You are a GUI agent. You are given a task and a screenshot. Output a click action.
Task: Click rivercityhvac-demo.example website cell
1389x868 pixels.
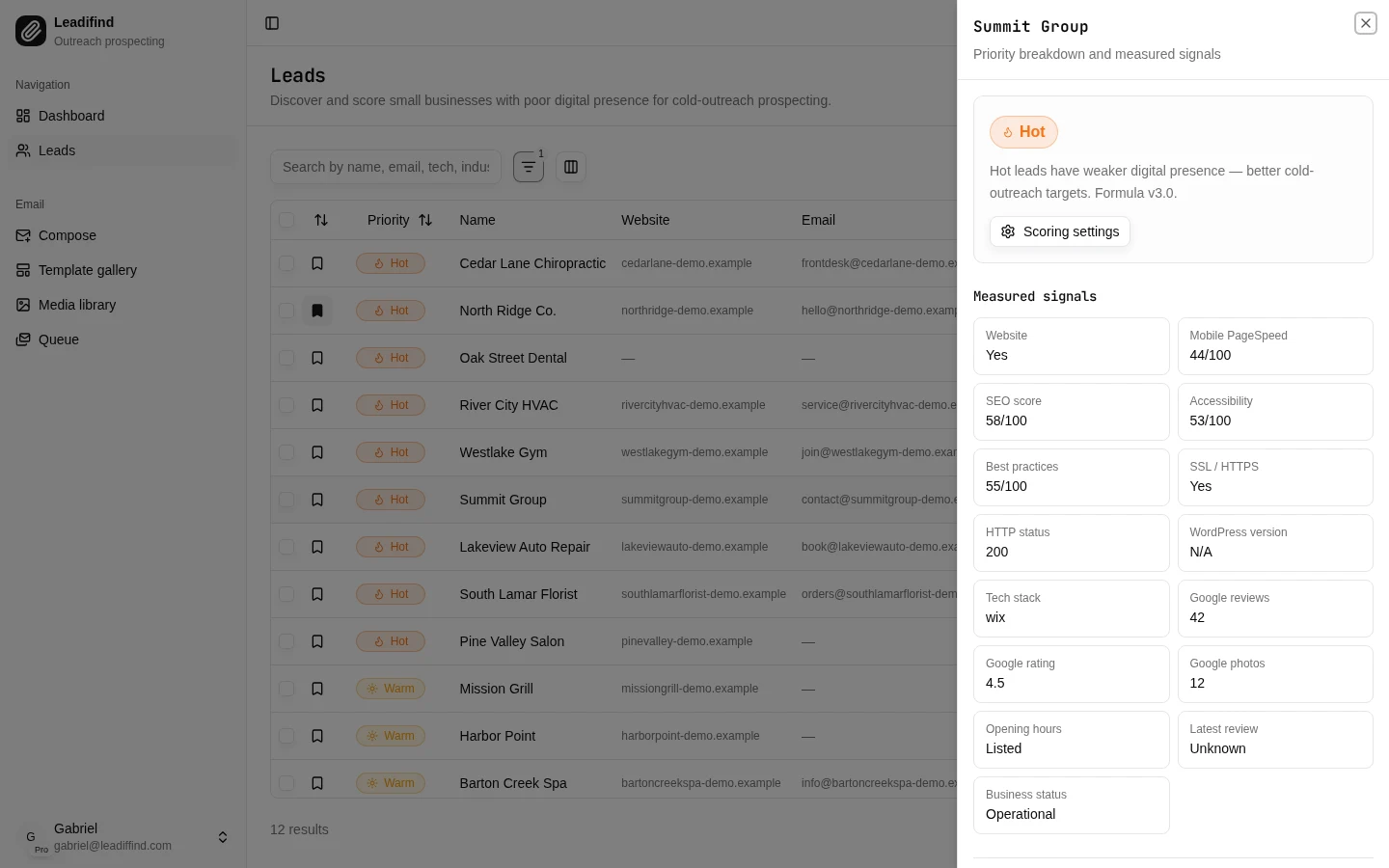click(694, 405)
